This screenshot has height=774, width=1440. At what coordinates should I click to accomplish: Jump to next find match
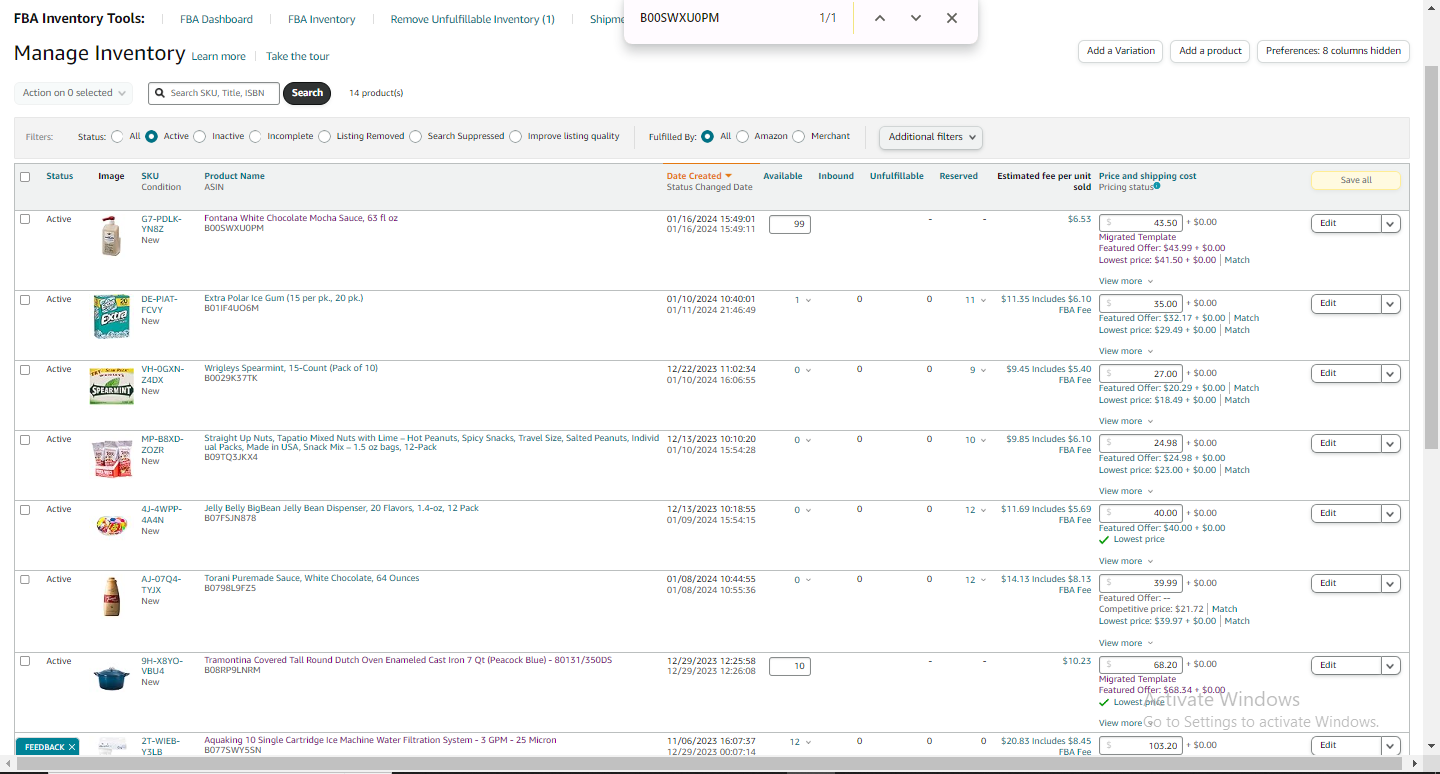point(916,18)
